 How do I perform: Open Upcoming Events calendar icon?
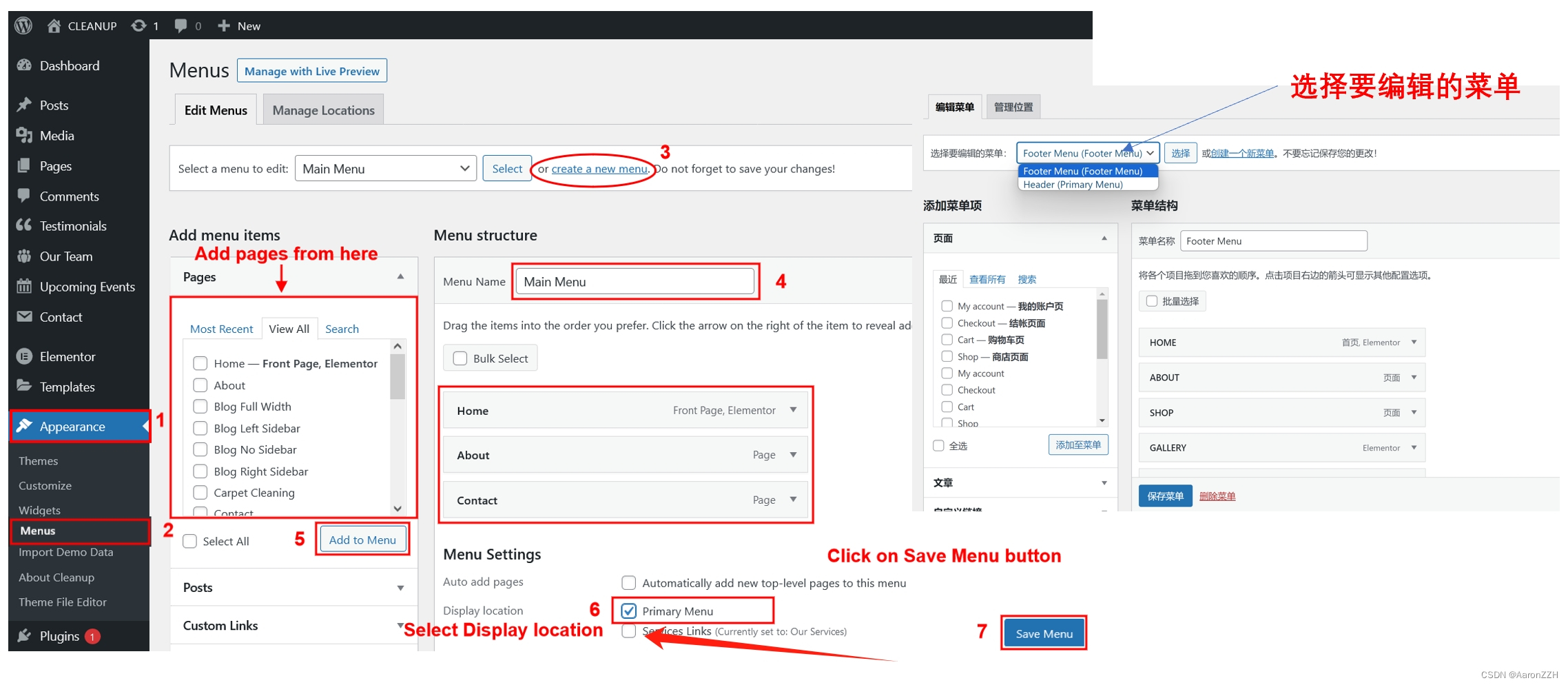pyautogui.click(x=24, y=286)
